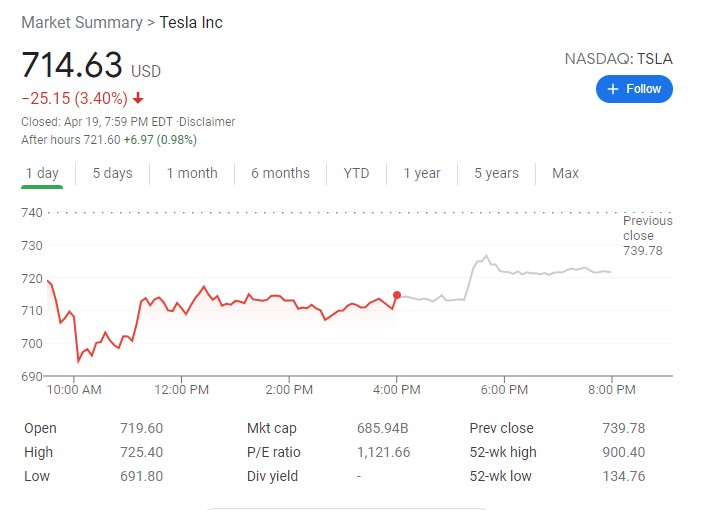Viewport: 713px width, 510px height.
Task: Switch to 1 year view
Action: [x=422, y=173]
